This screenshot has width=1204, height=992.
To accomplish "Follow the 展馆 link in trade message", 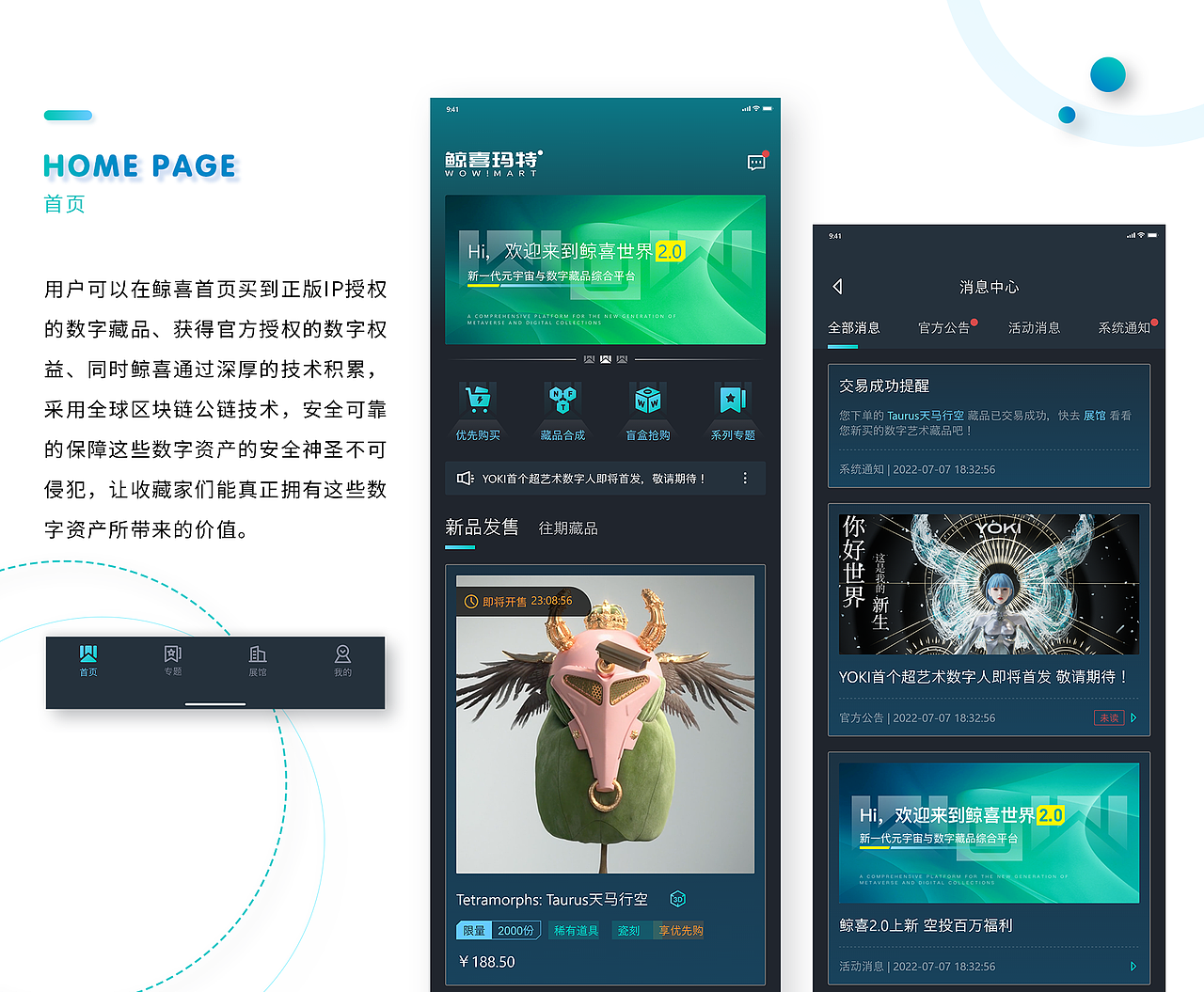I will (1095, 416).
